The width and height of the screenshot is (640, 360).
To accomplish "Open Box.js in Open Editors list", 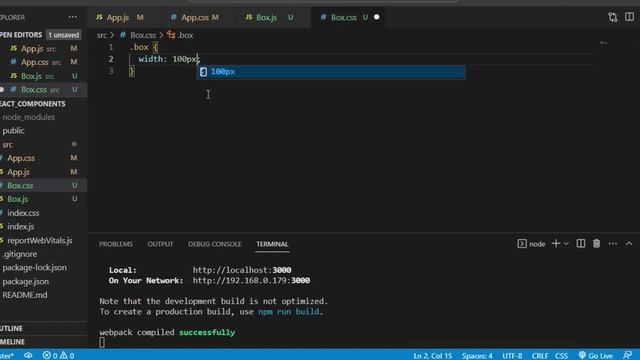I will pos(43,76).
